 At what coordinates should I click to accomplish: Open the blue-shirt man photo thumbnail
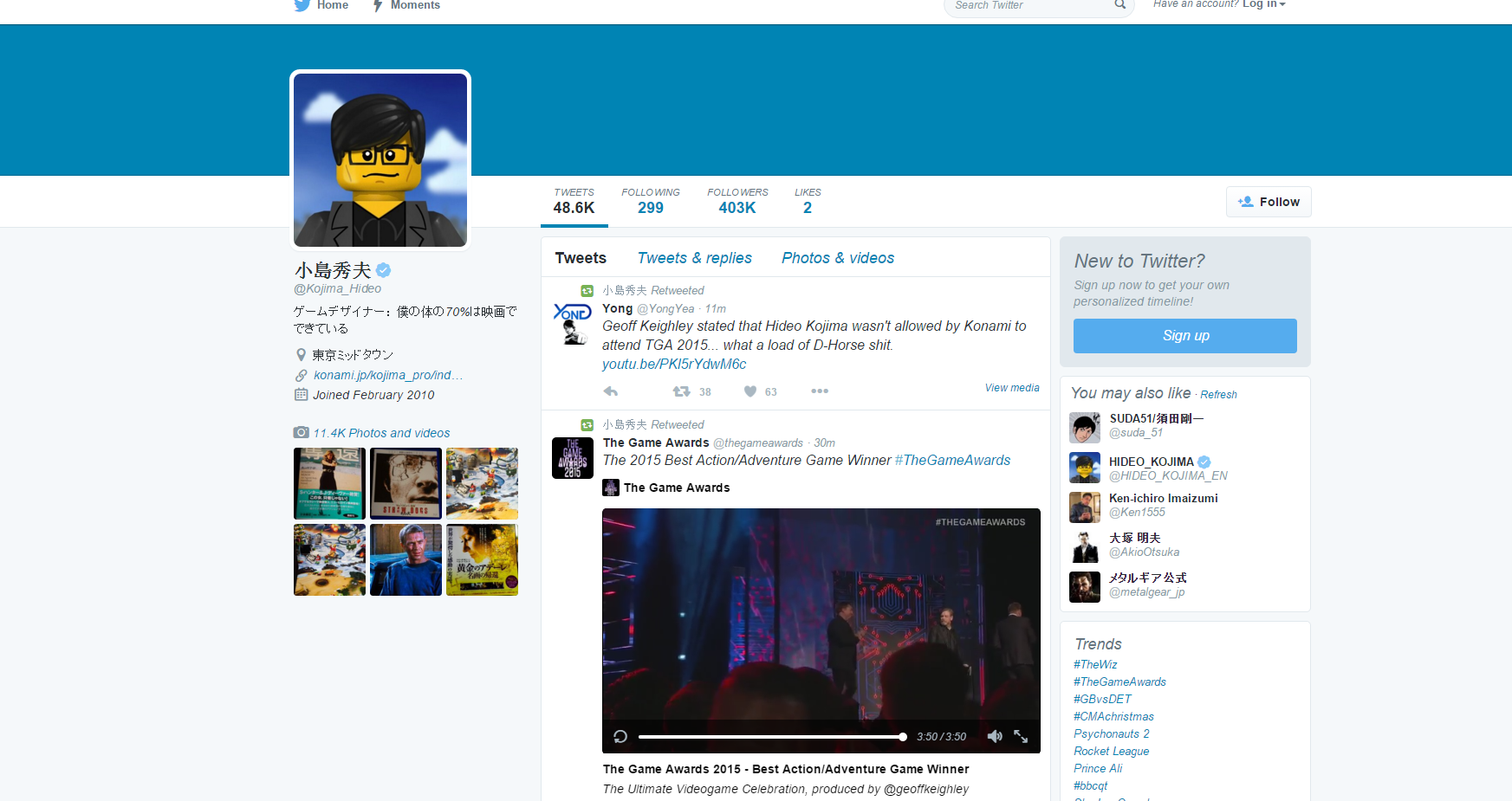pyautogui.click(x=406, y=559)
